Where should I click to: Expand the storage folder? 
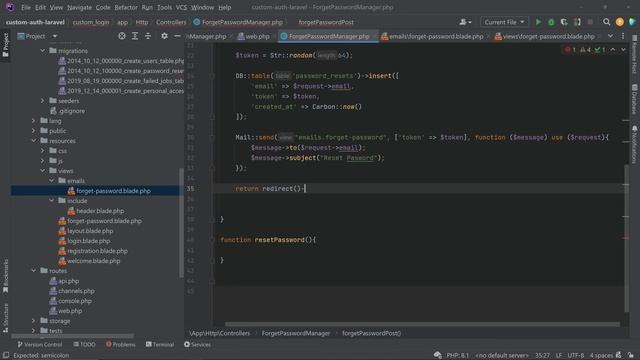point(33,321)
